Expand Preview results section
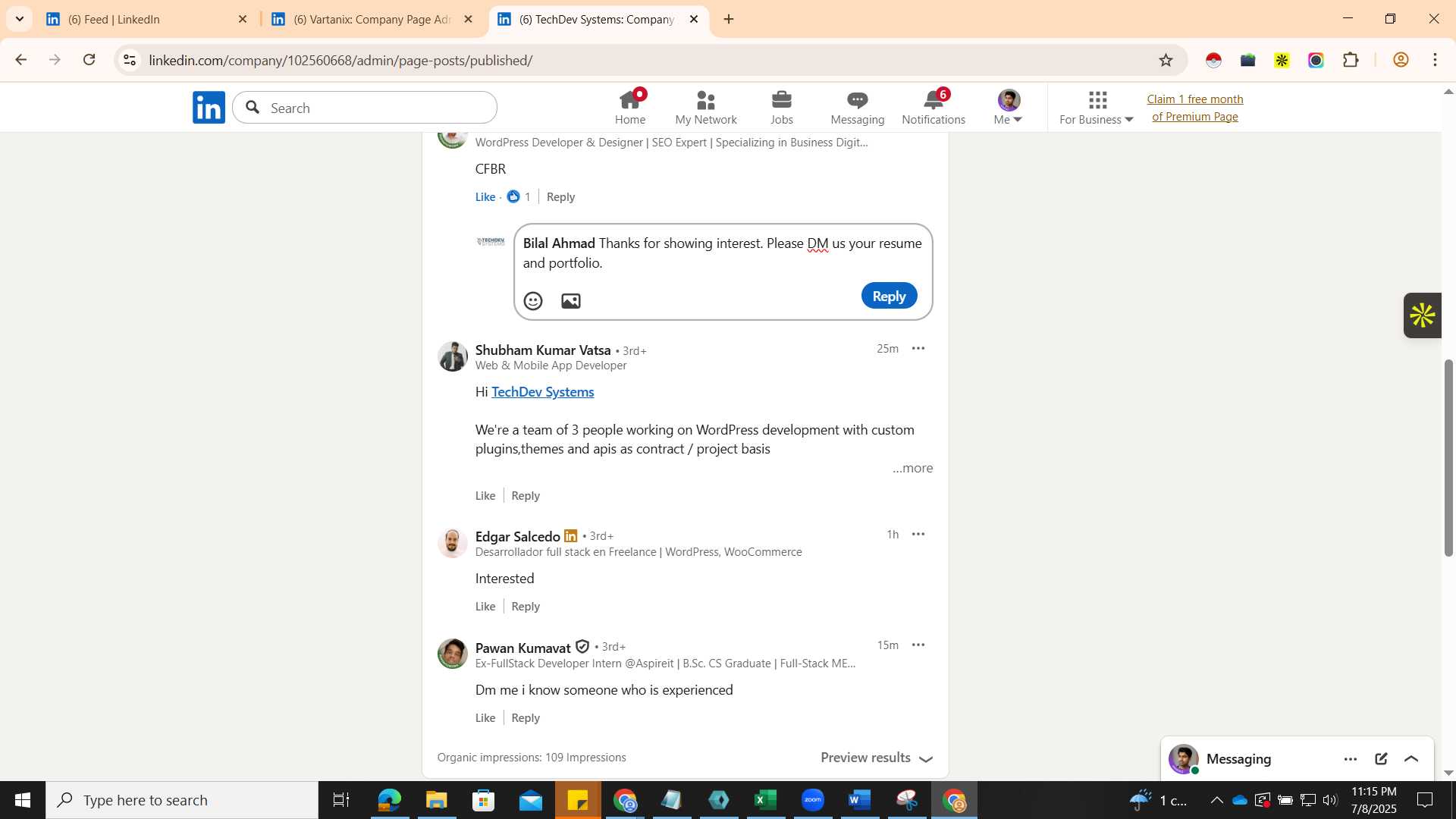Image resolution: width=1456 pixels, height=819 pixels. (x=877, y=758)
